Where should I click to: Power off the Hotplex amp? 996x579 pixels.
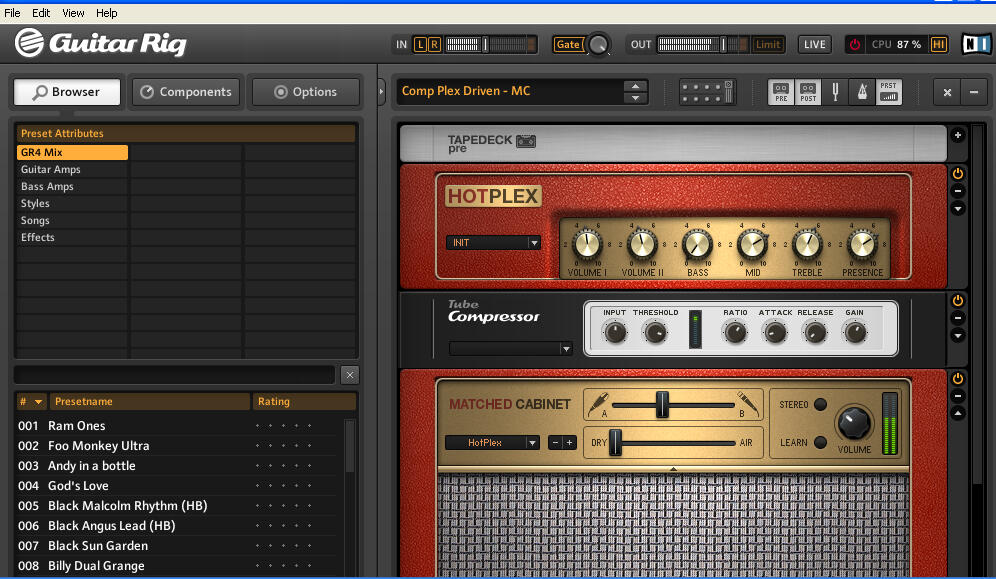957,173
